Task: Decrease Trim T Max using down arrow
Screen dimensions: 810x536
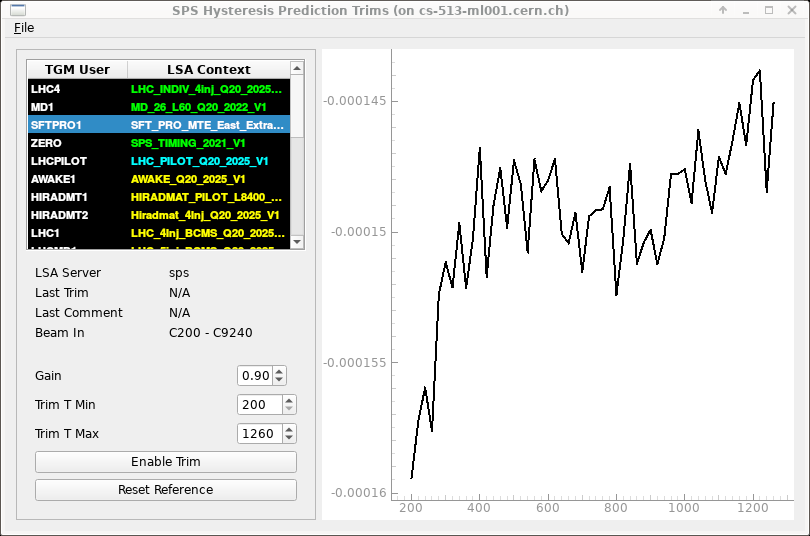Action: [289, 438]
